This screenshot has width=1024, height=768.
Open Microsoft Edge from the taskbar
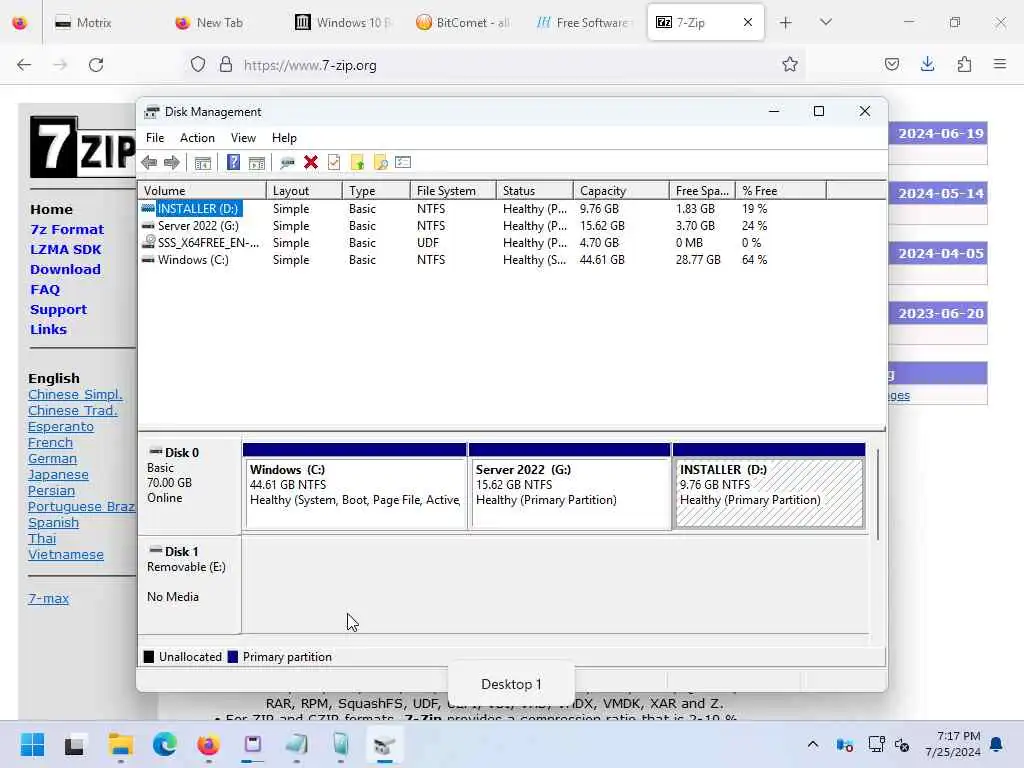(165, 744)
